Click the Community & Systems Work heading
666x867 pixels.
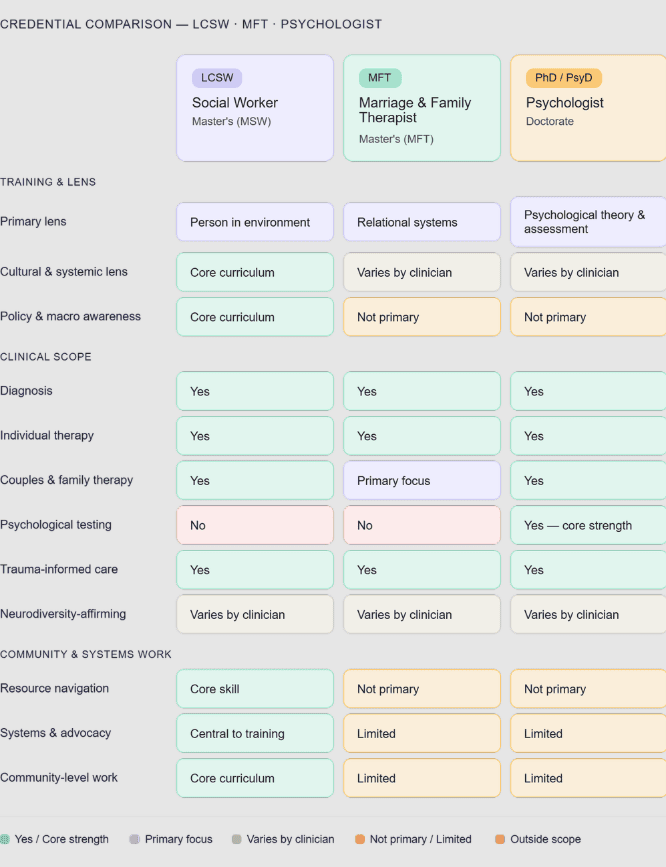coord(86,654)
